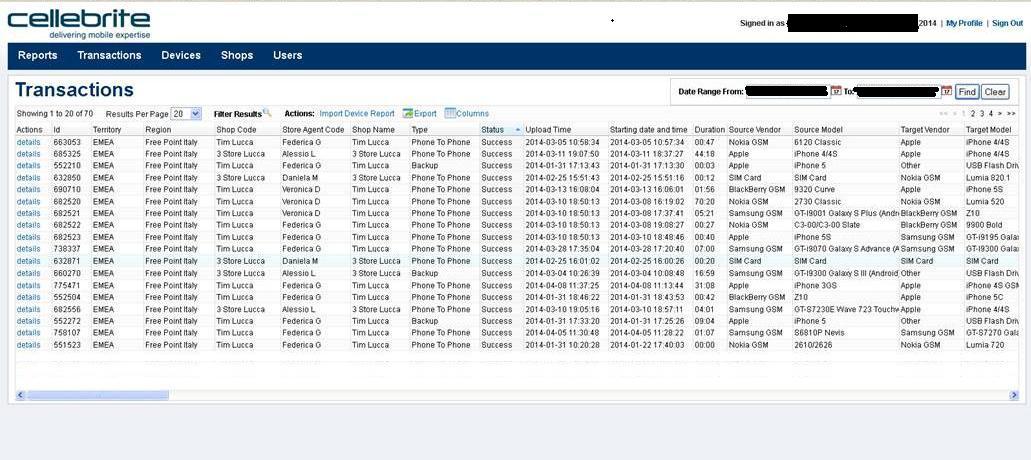Open details for transaction 663053
The image size is (1031, 460).
pyautogui.click(x=28, y=142)
